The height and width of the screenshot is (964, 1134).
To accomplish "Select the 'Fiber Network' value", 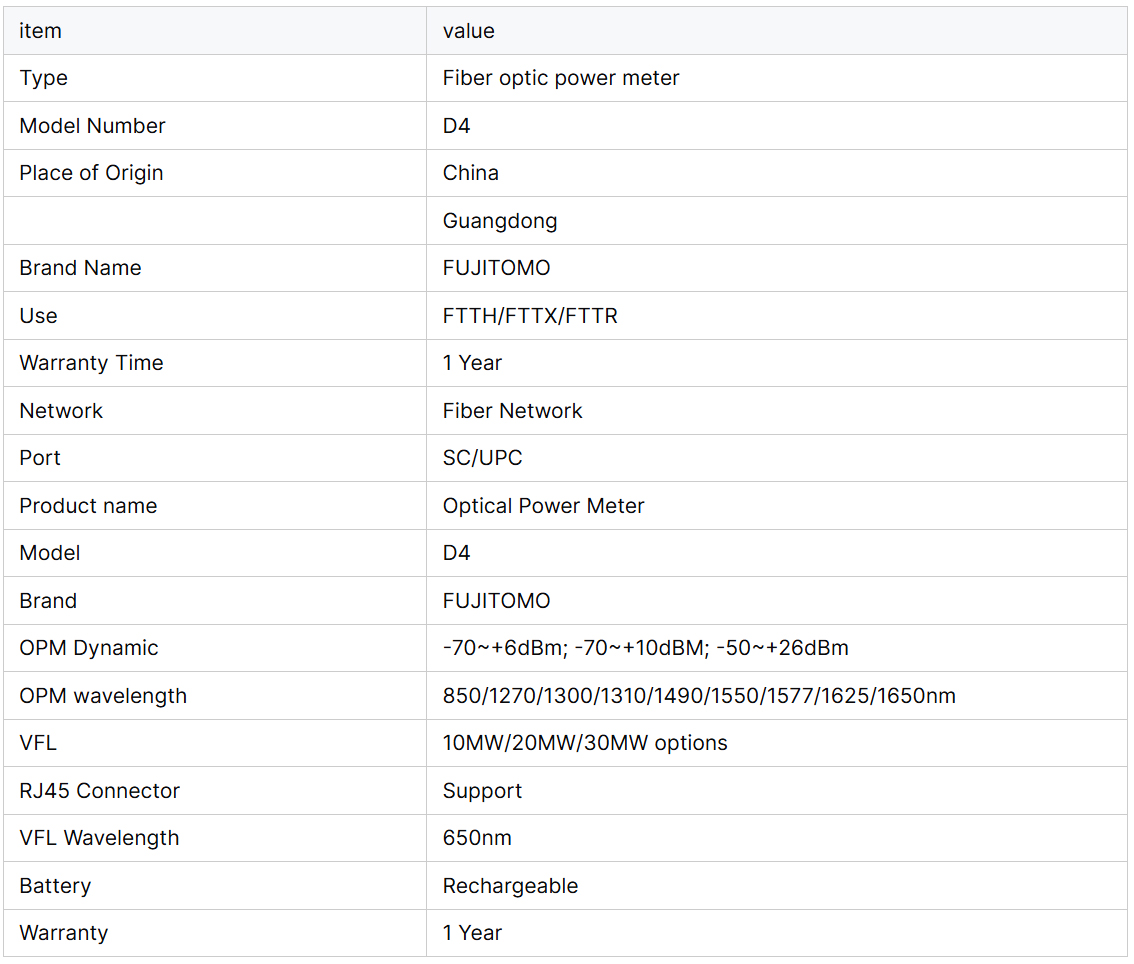I will [x=512, y=411].
